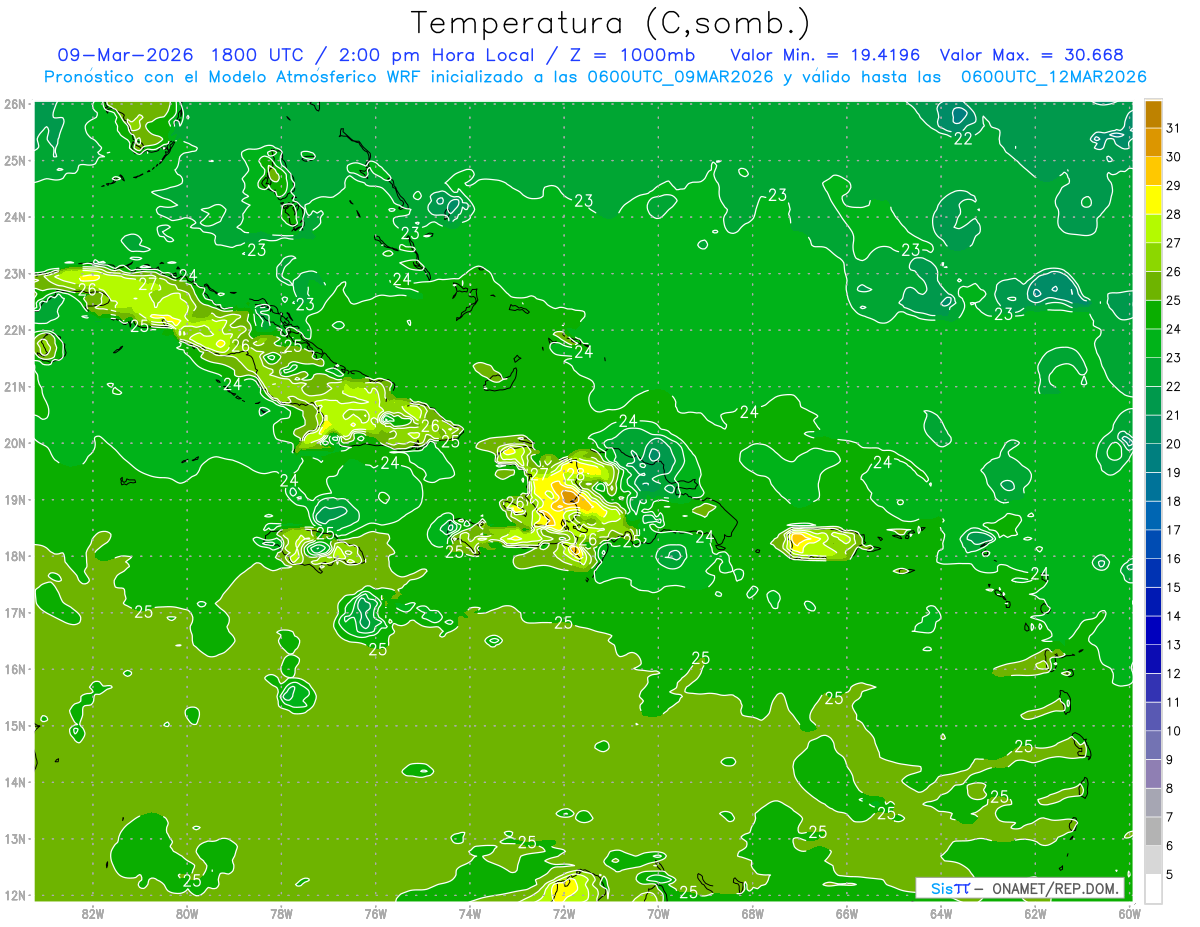Click the '18N' latitude axis label
Viewport: 1200px width, 927px height.
click(15, 556)
